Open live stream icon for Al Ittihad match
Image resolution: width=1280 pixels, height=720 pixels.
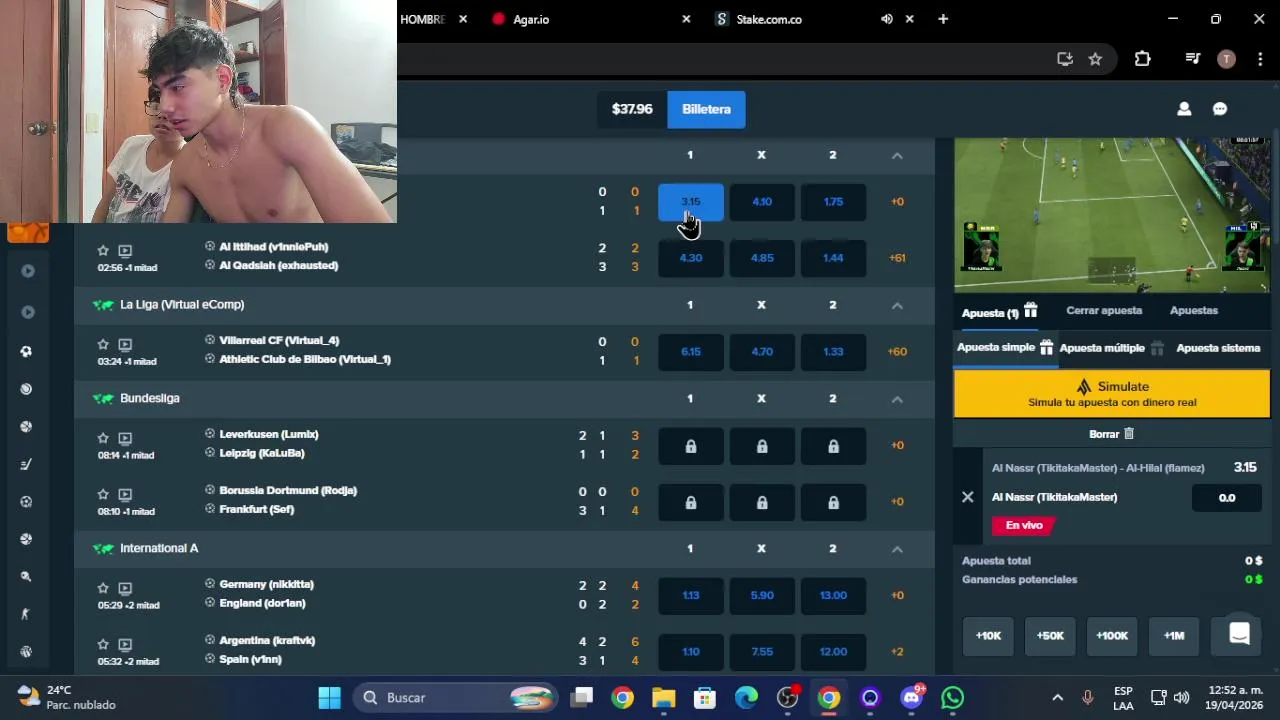click(125, 251)
